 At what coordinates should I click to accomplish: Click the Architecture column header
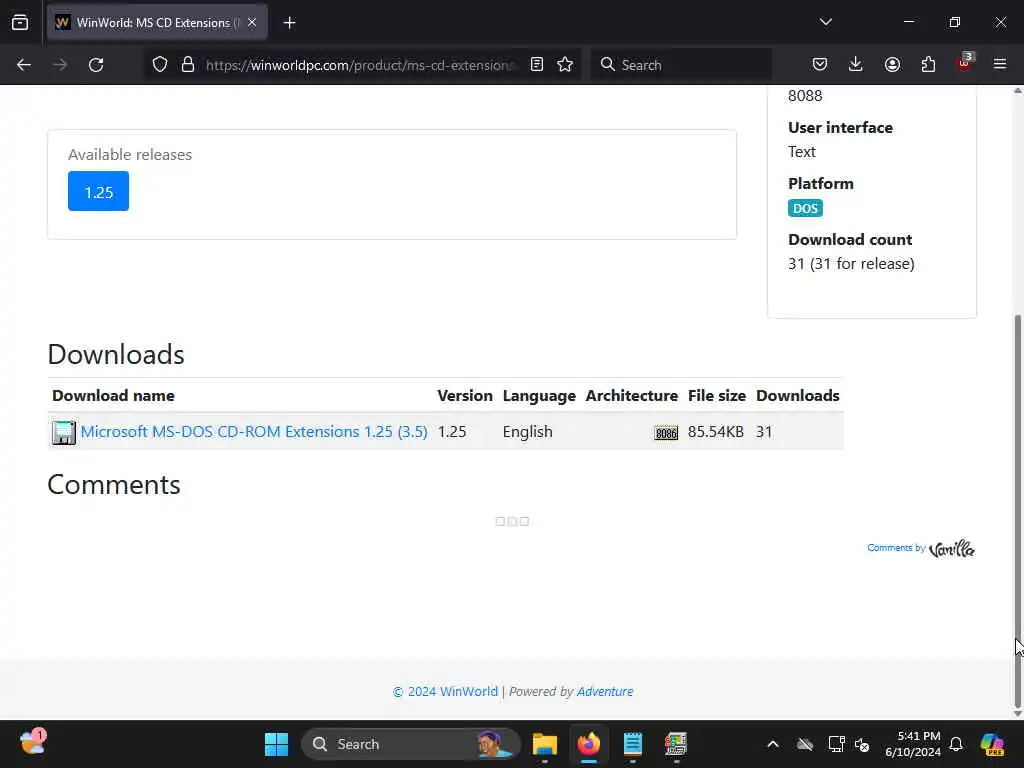coord(632,396)
